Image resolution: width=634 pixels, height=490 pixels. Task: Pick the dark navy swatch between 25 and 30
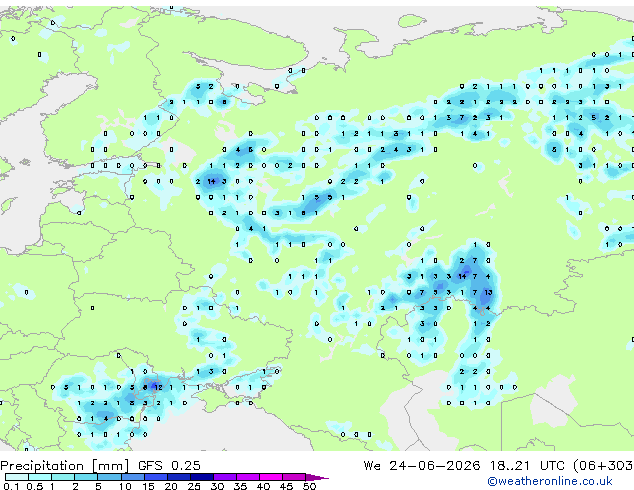201,477
